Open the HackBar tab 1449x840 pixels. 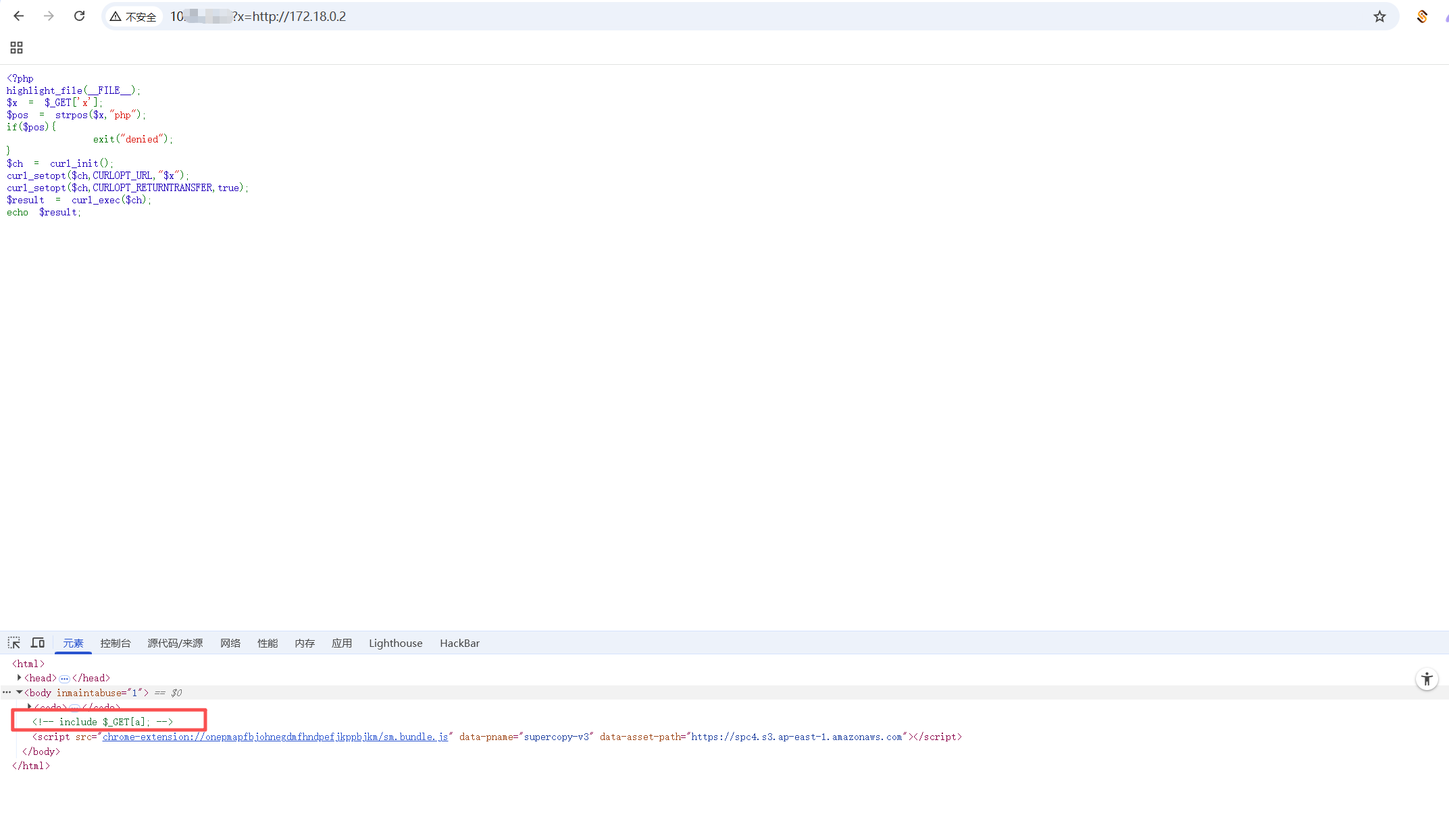pos(459,643)
